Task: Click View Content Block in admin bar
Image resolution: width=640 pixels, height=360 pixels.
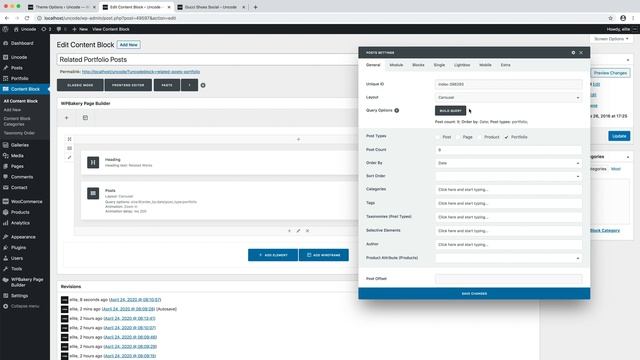Action: click(111, 29)
